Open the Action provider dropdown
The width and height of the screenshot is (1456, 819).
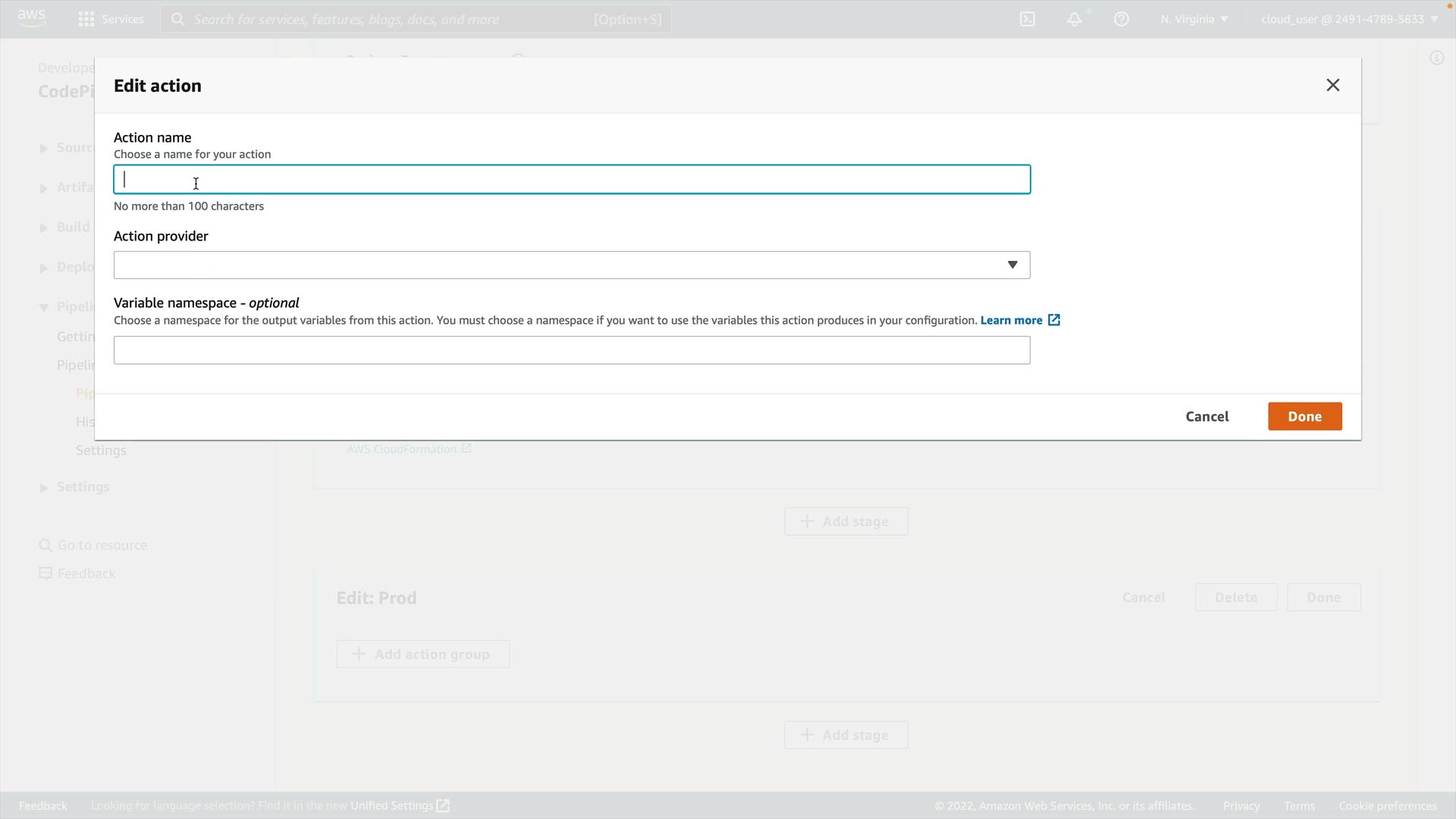[572, 265]
